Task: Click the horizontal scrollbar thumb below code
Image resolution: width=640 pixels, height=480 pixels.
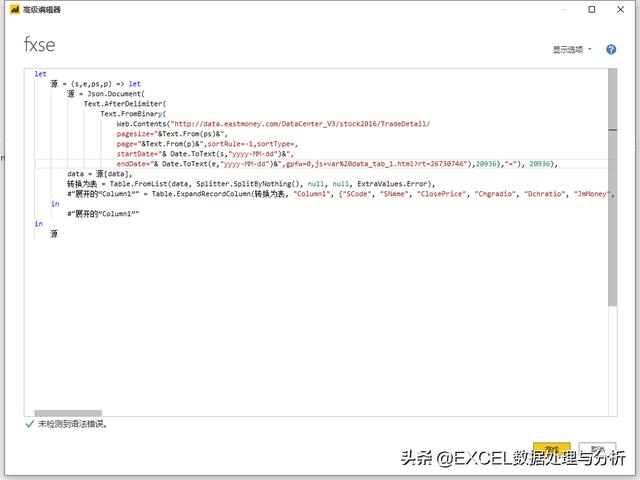Action: click(x=68, y=413)
